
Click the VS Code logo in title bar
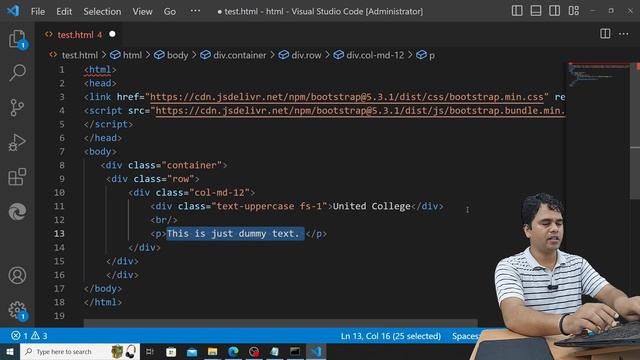point(13,11)
